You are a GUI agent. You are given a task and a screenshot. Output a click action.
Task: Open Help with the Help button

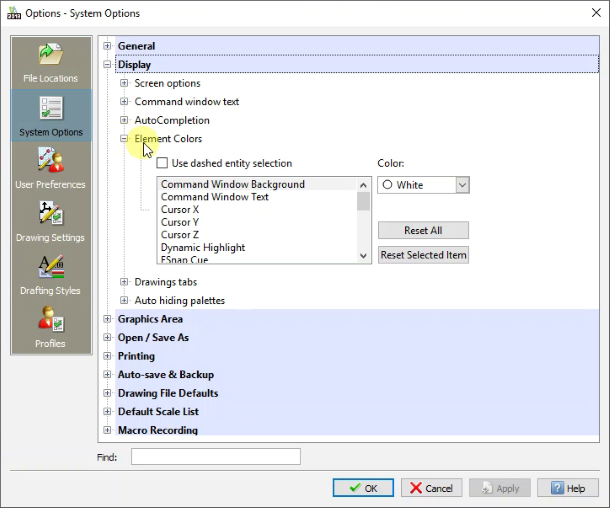click(x=568, y=488)
